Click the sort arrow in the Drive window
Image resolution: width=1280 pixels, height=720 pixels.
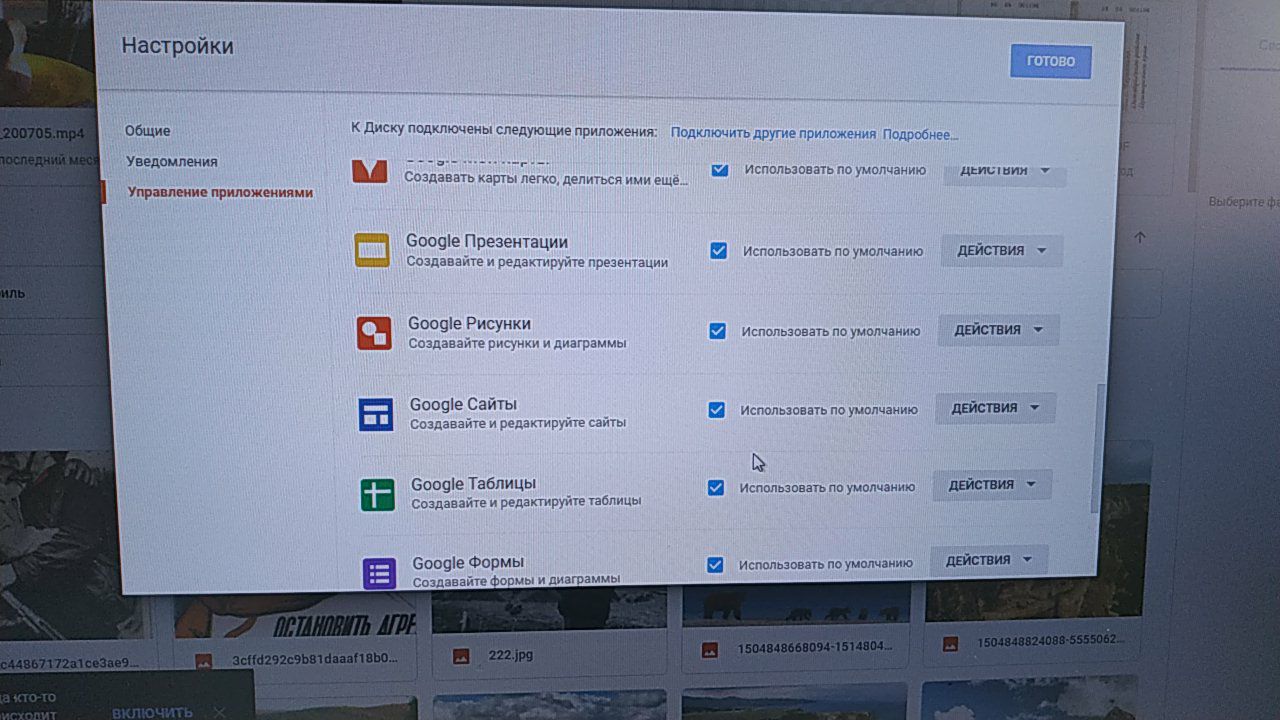(1140, 238)
